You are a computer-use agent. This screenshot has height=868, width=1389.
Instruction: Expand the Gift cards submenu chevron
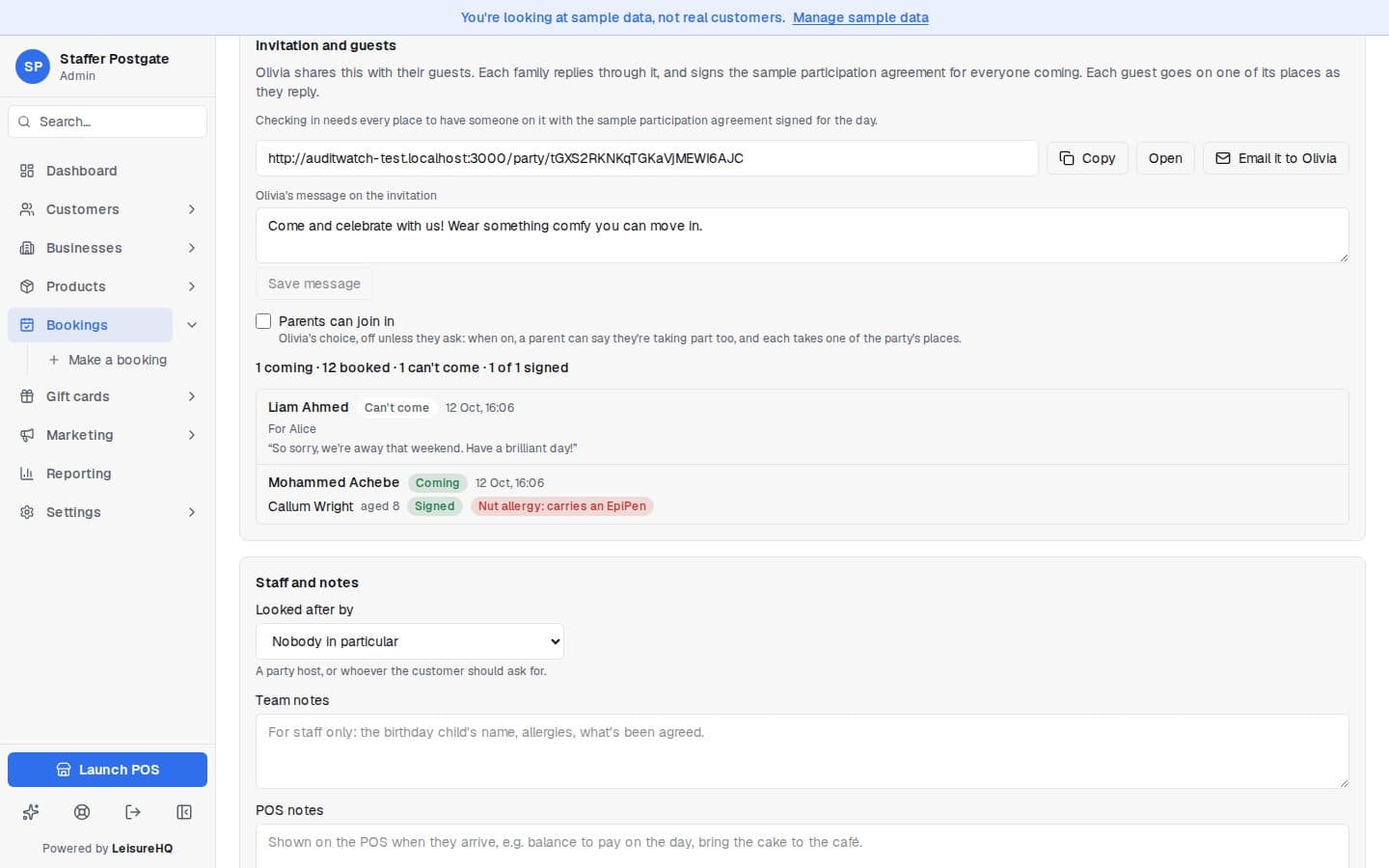192,396
